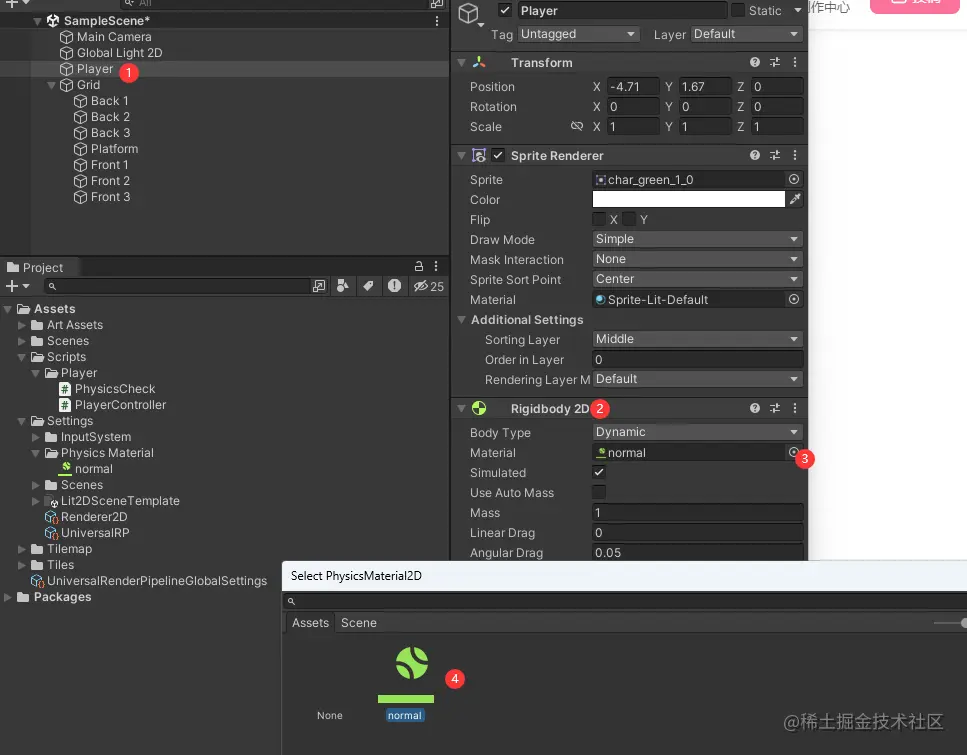Select PhysicsCheck script asset
The image size is (967, 755).
[107, 389]
